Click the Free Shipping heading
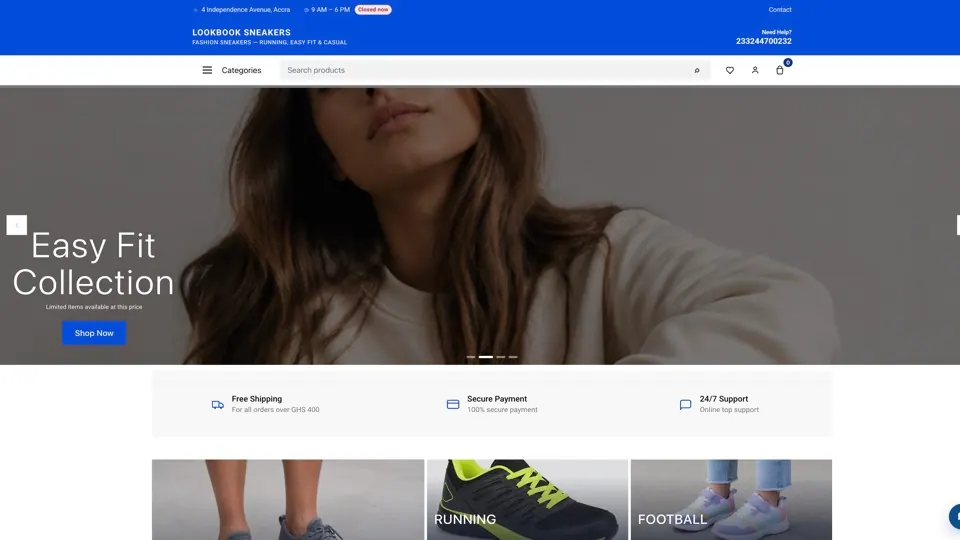Image resolution: width=960 pixels, height=540 pixels. 257,399
